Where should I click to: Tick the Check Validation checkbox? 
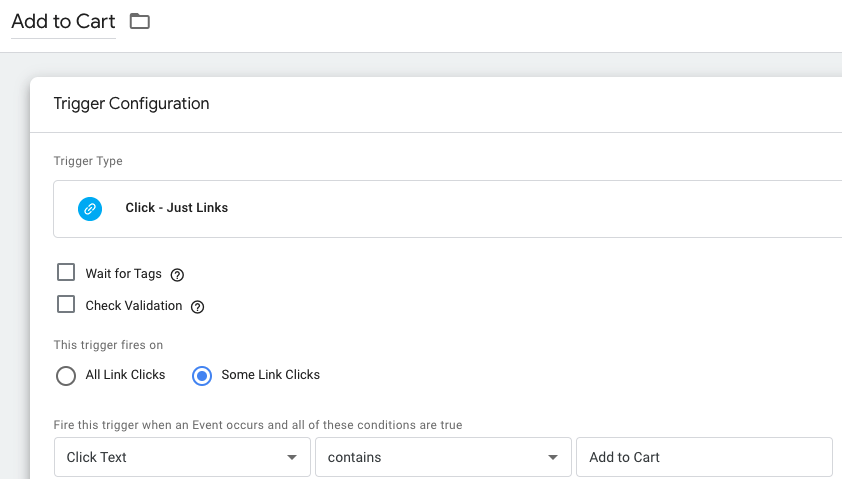[x=66, y=305]
